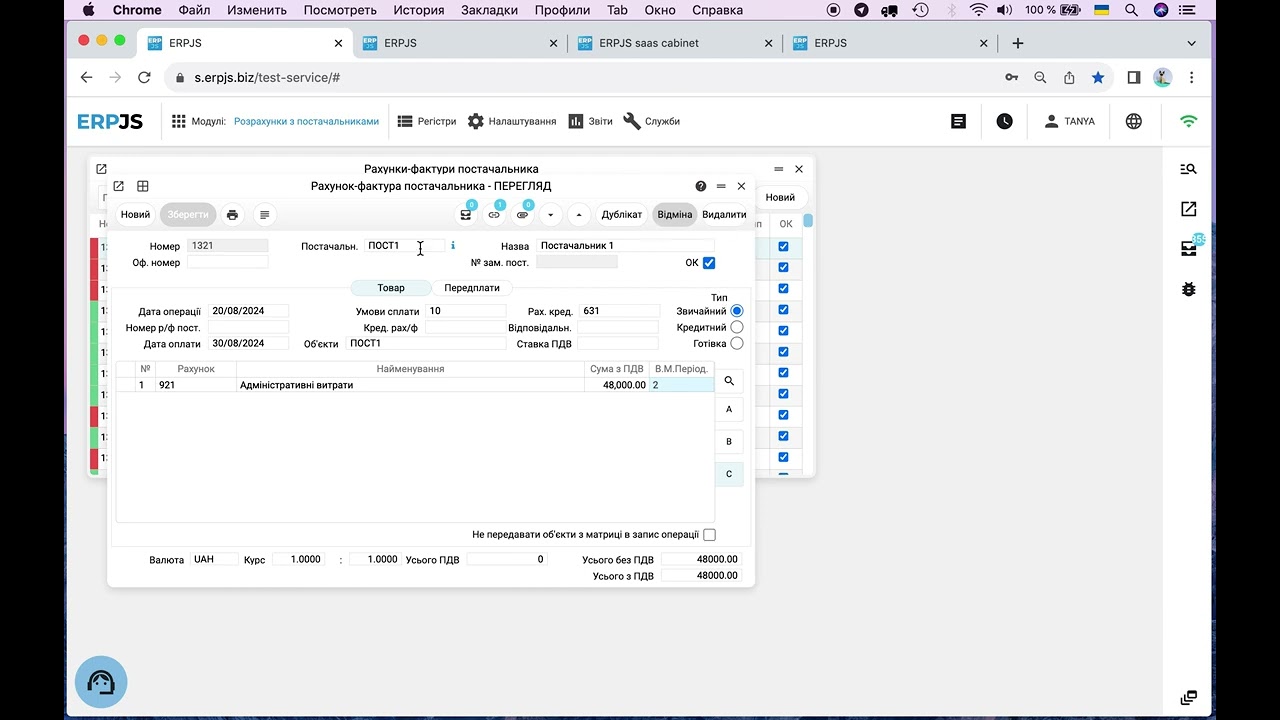Open the inbox icon with badge 0
Screen dimensions: 1280x720
point(466,215)
